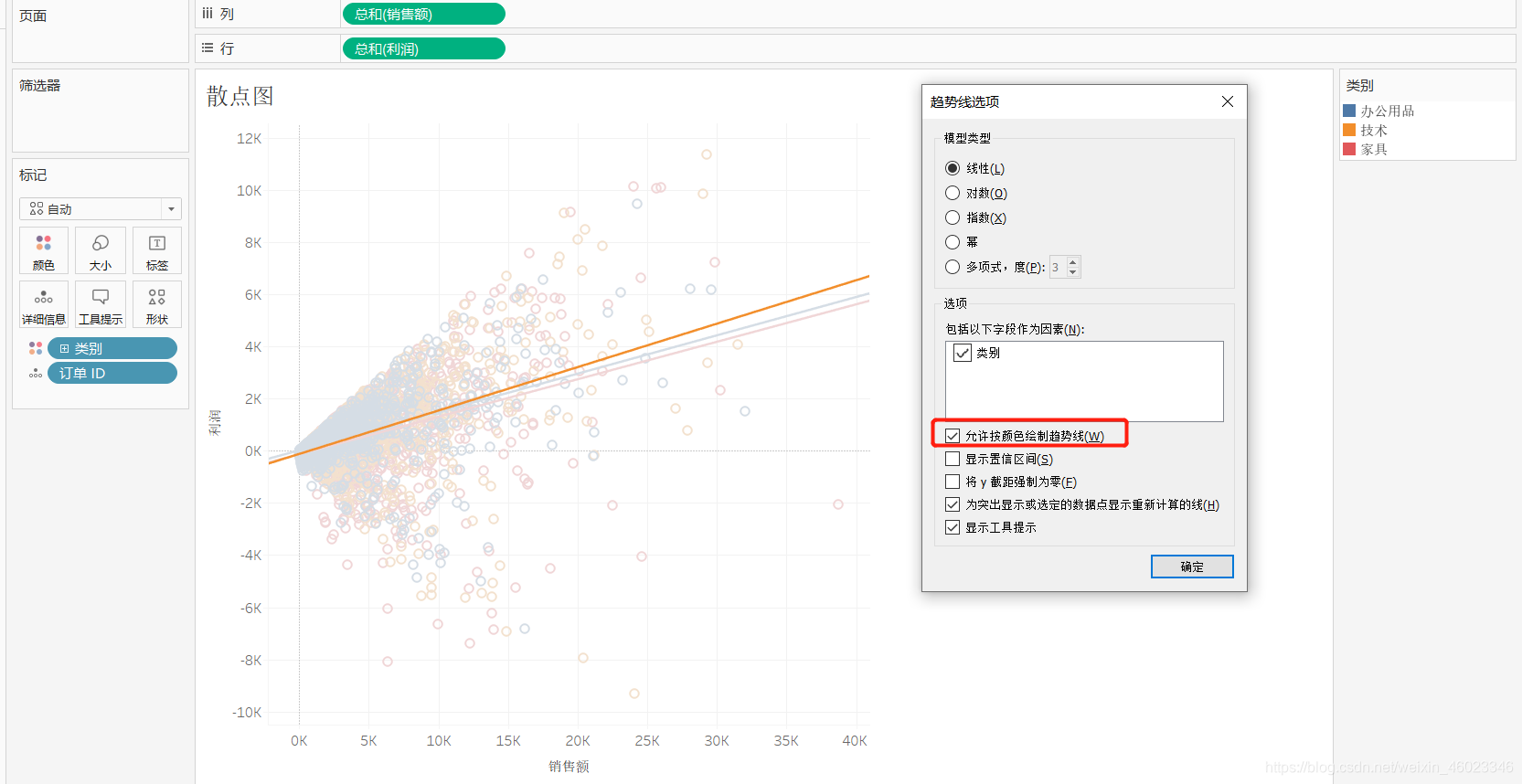The width and height of the screenshot is (1522, 784).
Task: Close the 趋势线选项 dialog
Action: [x=1228, y=101]
